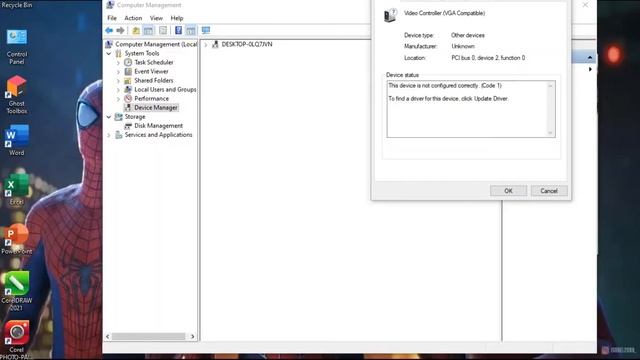
Task: Expand the Local Users and Groups node
Action: click(x=118, y=89)
